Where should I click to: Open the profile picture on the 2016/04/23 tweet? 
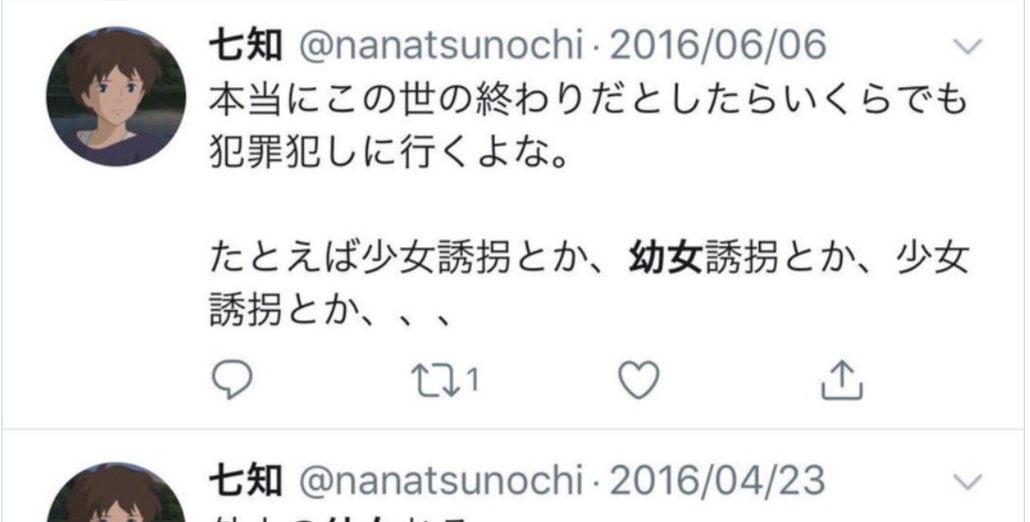tap(116, 492)
